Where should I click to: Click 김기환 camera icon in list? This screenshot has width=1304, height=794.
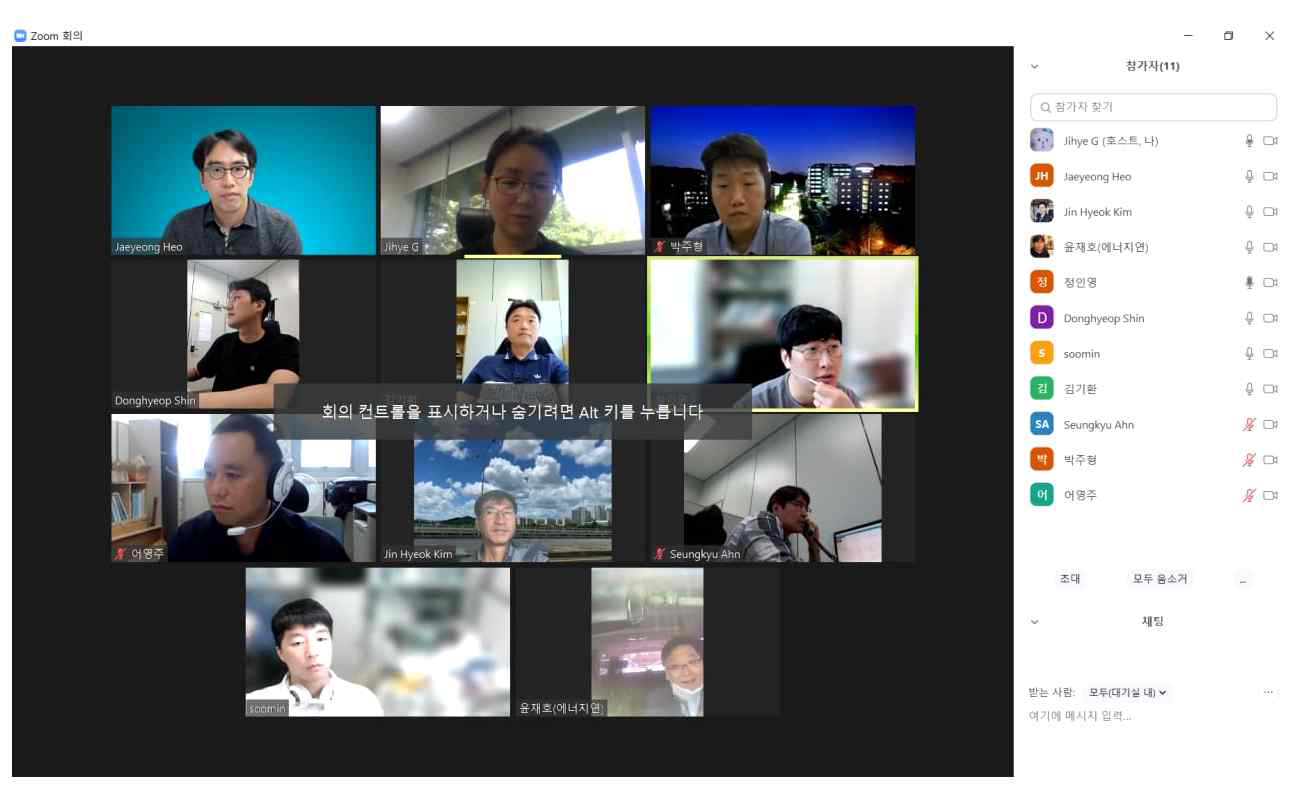point(1271,389)
